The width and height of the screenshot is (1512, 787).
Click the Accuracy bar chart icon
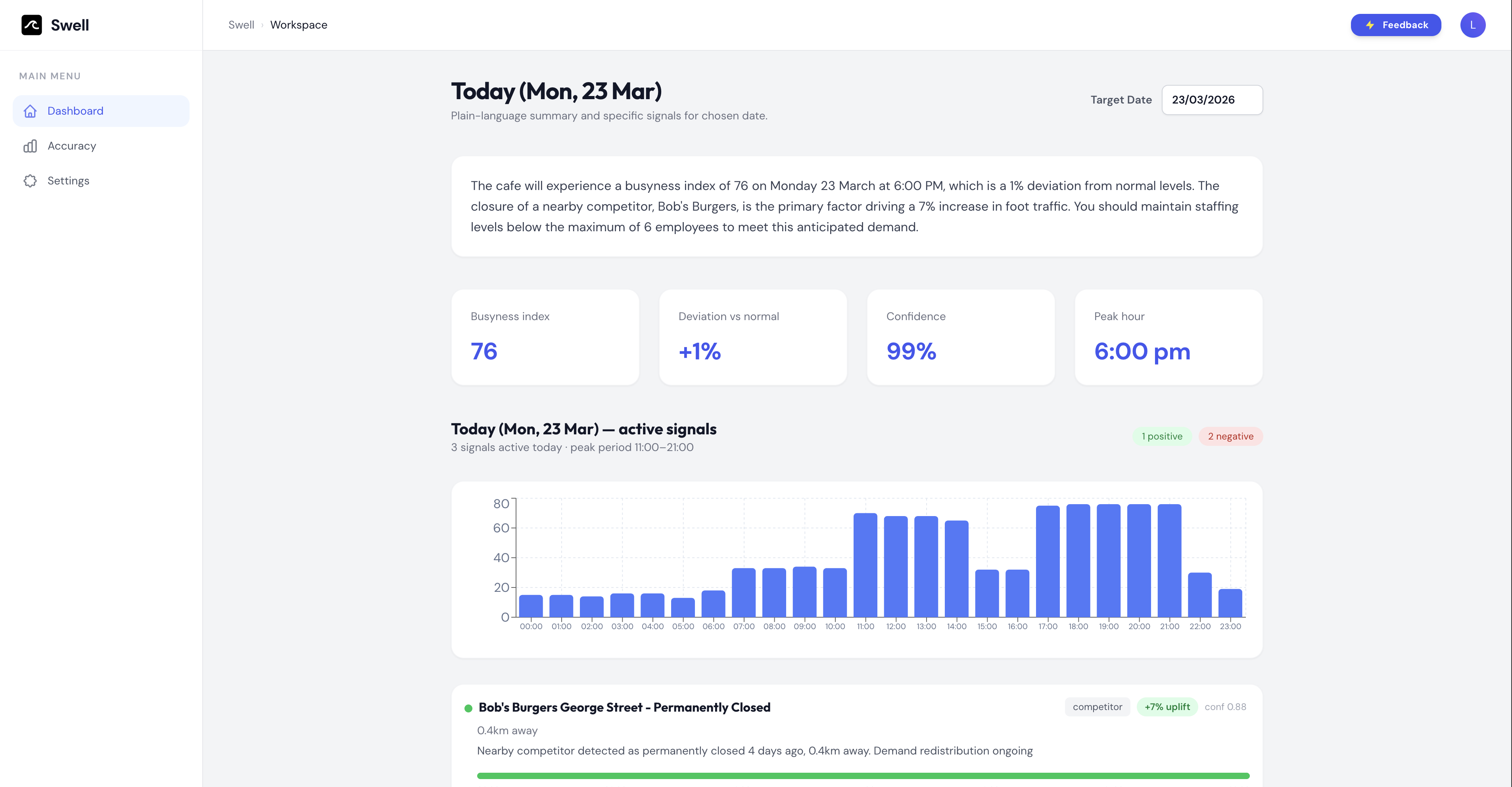[31, 146]
